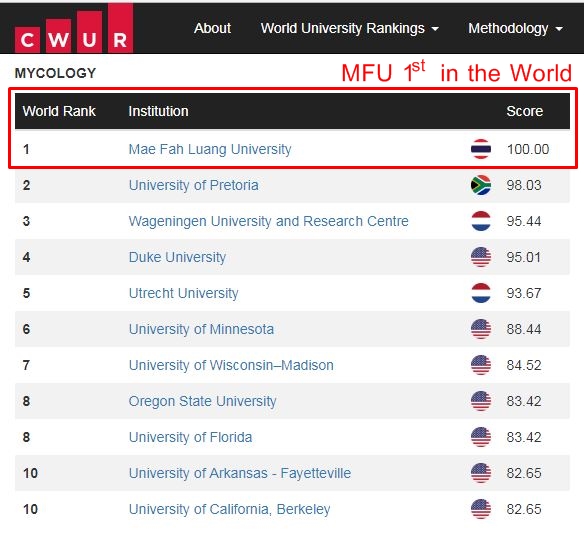Select the US flag beside Oregon State University
Screen dimensions: 584x542
coord(481,401)
